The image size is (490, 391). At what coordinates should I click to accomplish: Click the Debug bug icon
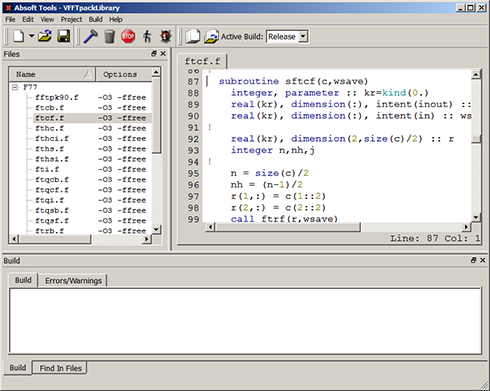point(166,36)
